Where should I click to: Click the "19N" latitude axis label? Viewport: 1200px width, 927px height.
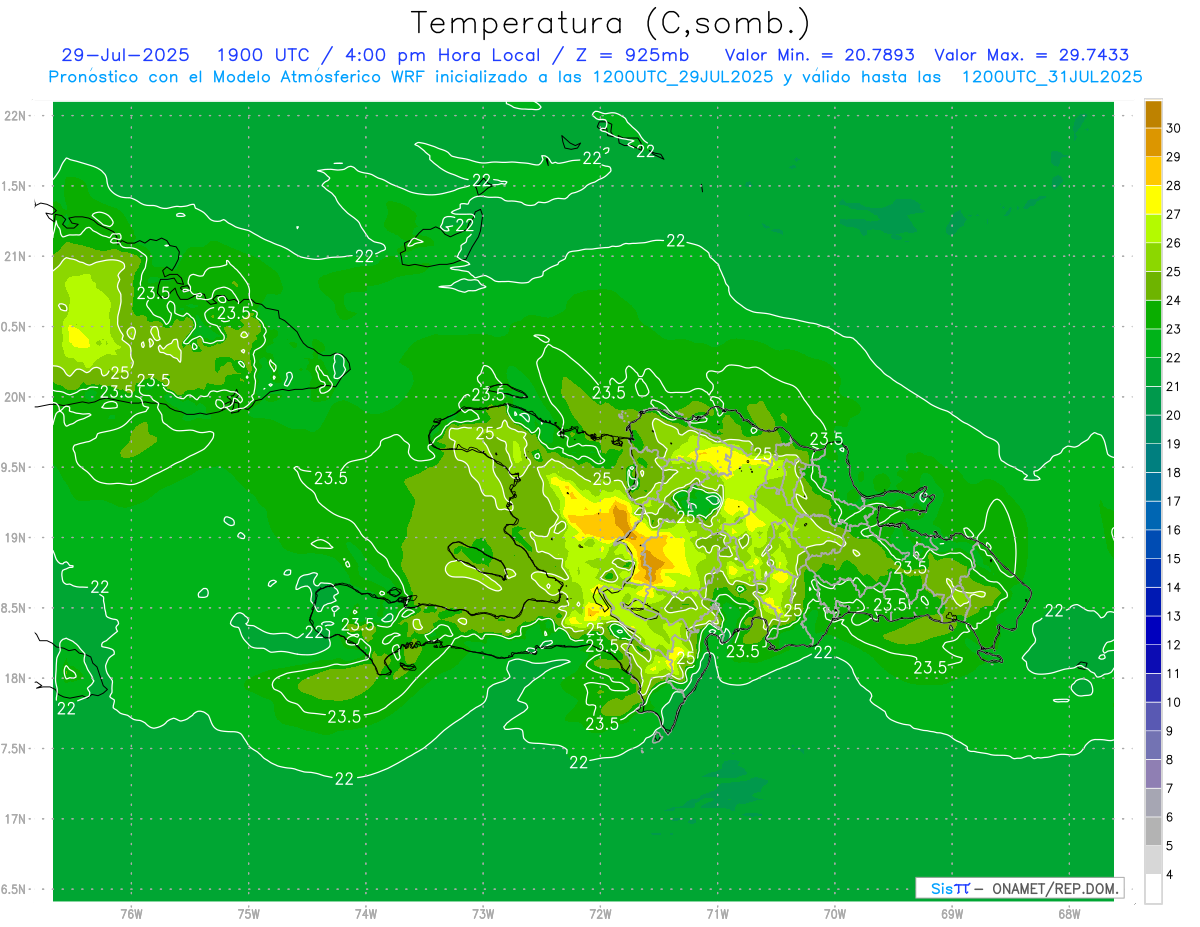point(14,538)
